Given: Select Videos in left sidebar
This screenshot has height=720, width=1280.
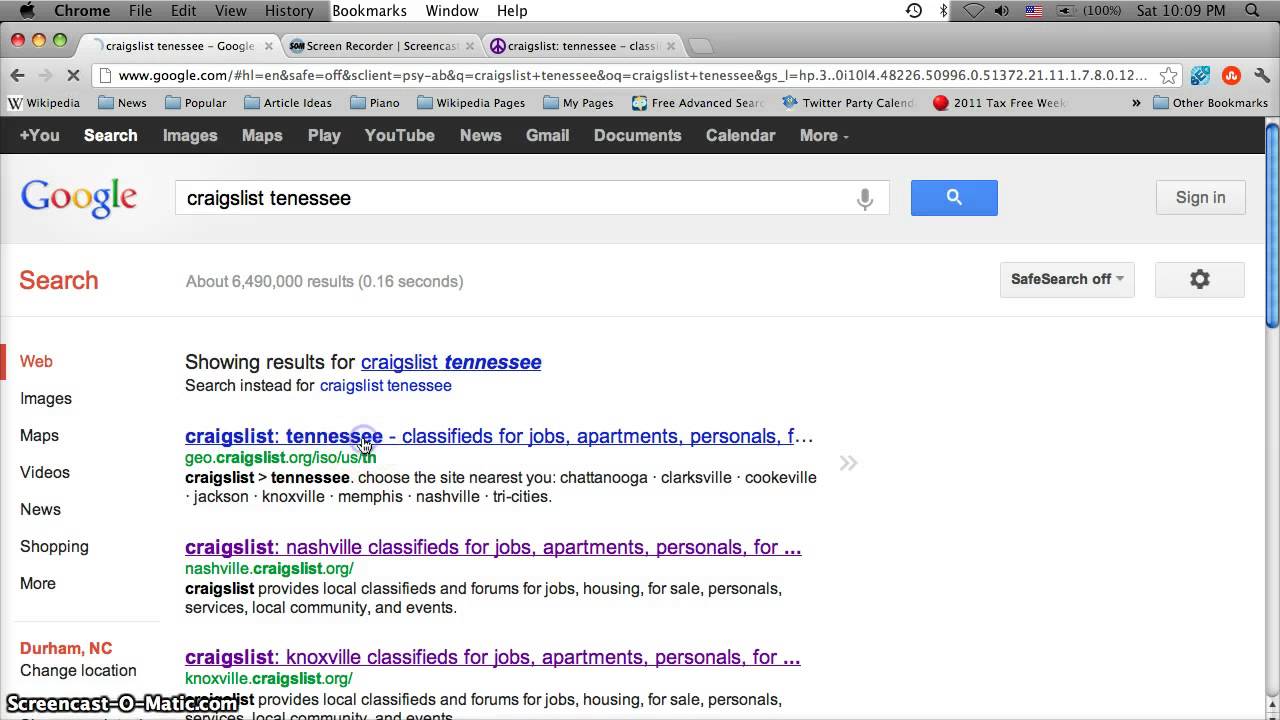Looking at the screenshot, I should pyautogui.click(x=45, y=472).
